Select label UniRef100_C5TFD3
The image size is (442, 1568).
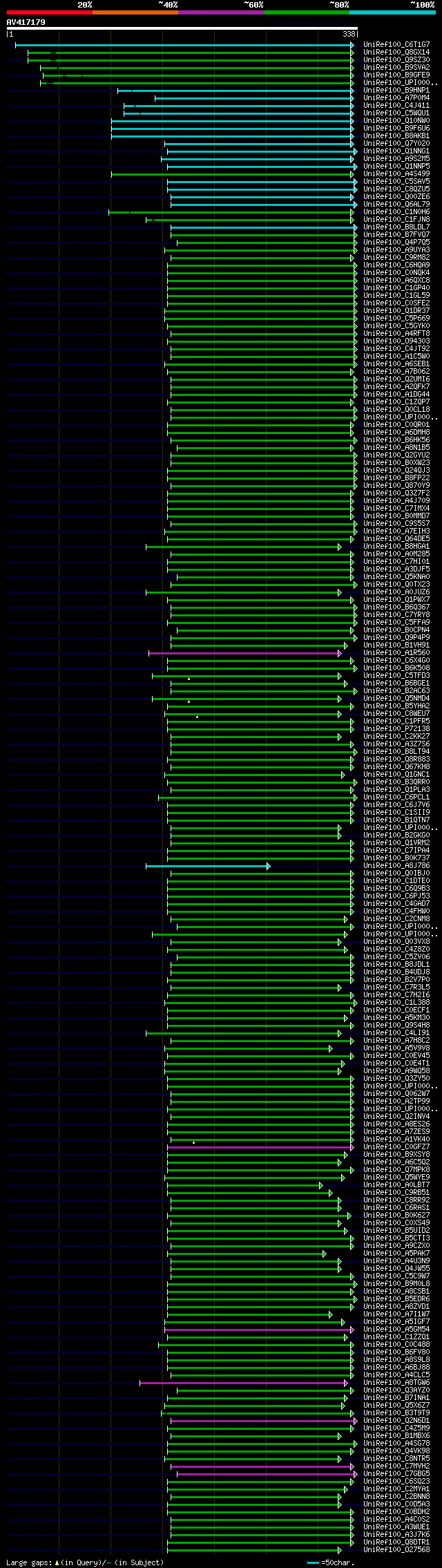point(396,676)
